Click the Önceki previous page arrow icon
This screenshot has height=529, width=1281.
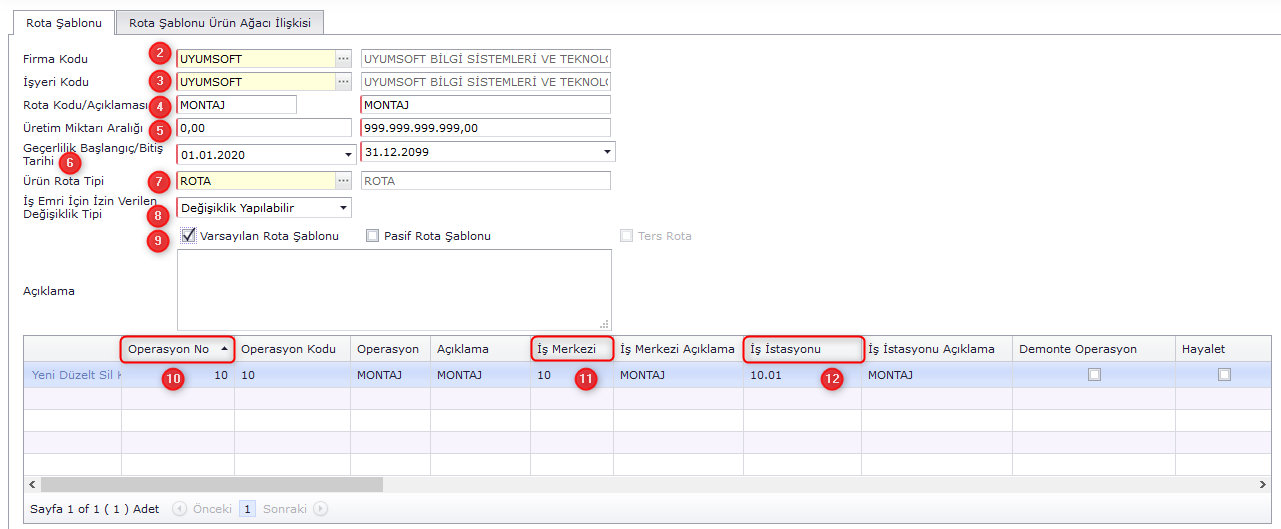pos(180,509)
